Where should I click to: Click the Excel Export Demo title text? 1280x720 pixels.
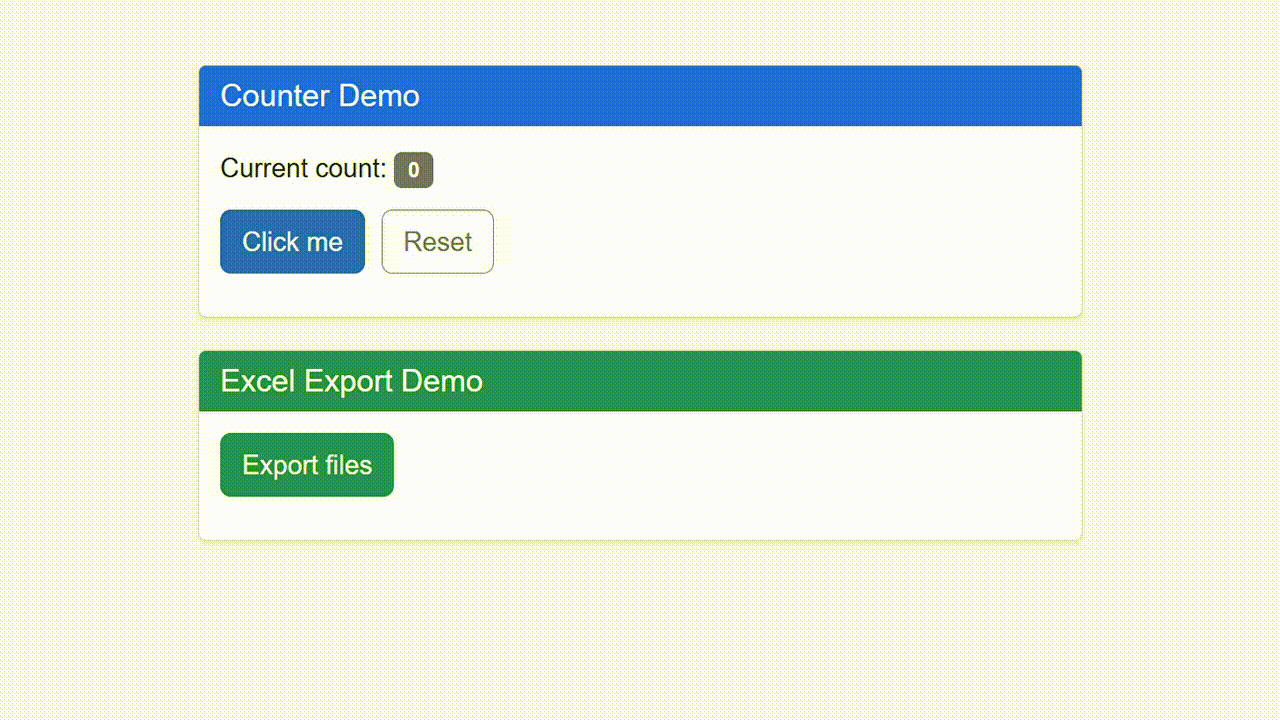click(x=351, y=381)
